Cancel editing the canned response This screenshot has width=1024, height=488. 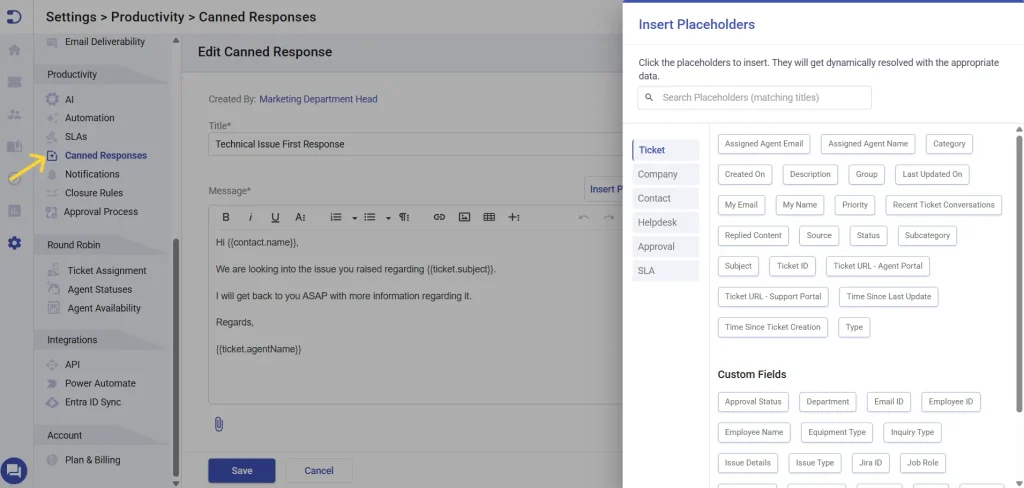click(x=319, y=470)
